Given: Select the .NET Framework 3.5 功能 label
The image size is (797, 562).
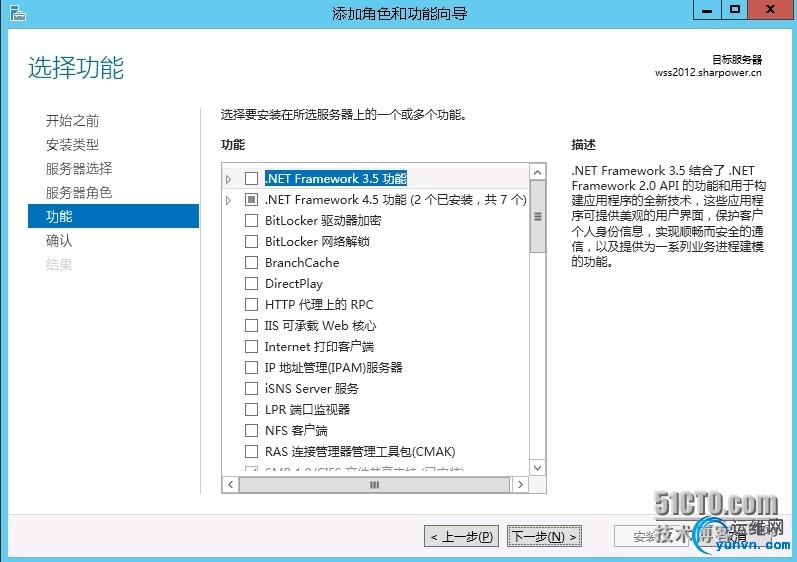Looking at the screenshot, I should tap(335, 178).
